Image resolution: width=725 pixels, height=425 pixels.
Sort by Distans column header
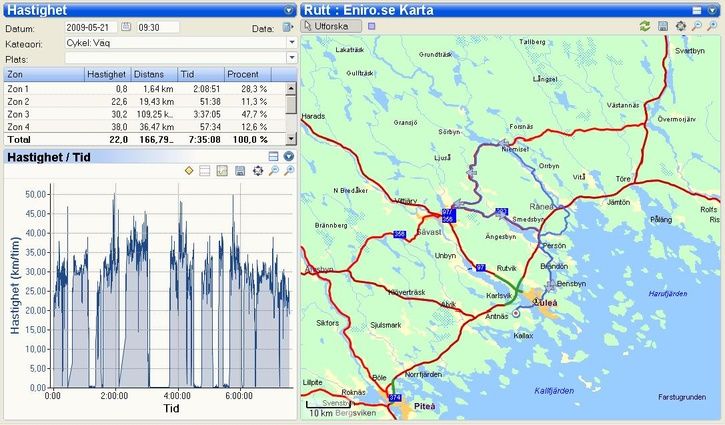[154, 74]
